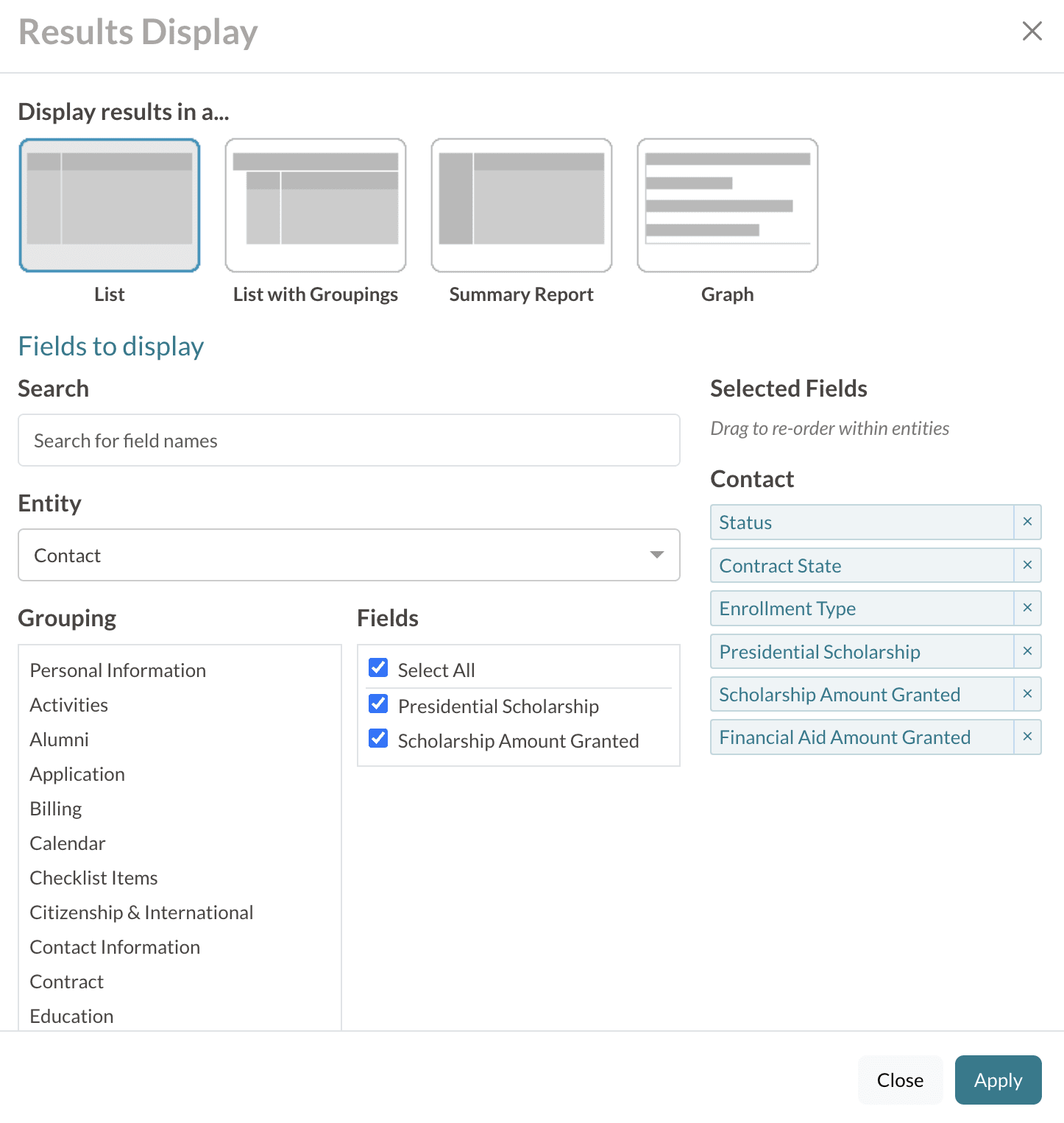Choose the Summary Report layout
1064x1123 pixels.
tap(521, 206)
